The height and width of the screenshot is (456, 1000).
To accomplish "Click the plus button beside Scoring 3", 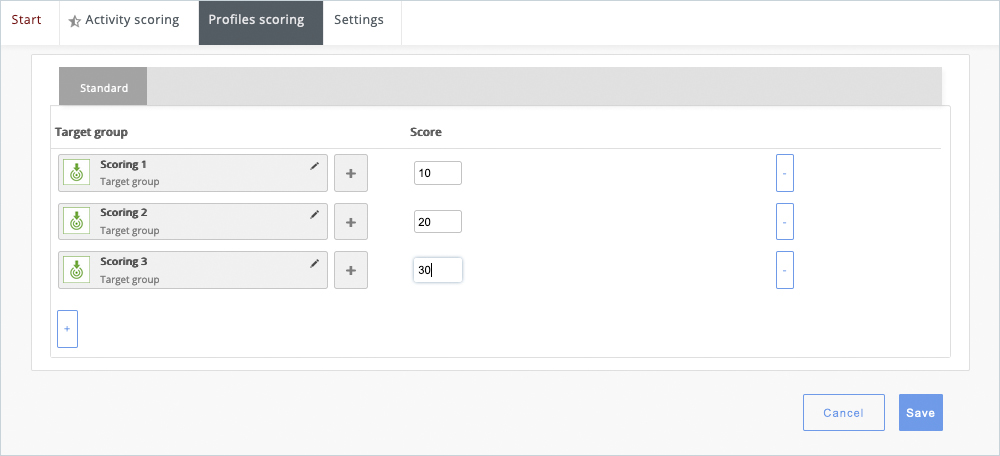I will (x=350, y=270).
